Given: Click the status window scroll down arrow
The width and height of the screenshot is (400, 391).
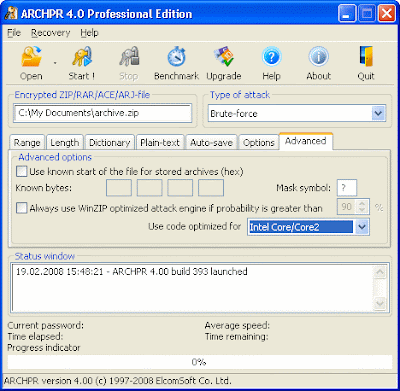Looking at the screenshot, I should pyautogui.click(x=380, y=304).
